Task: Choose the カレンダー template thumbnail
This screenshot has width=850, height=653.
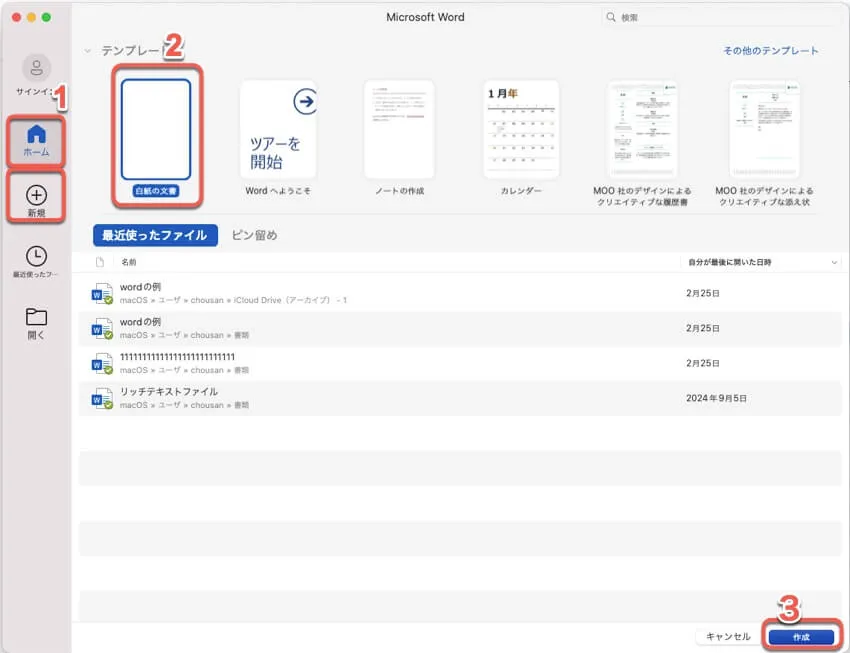Action: [x=521, y=129]
